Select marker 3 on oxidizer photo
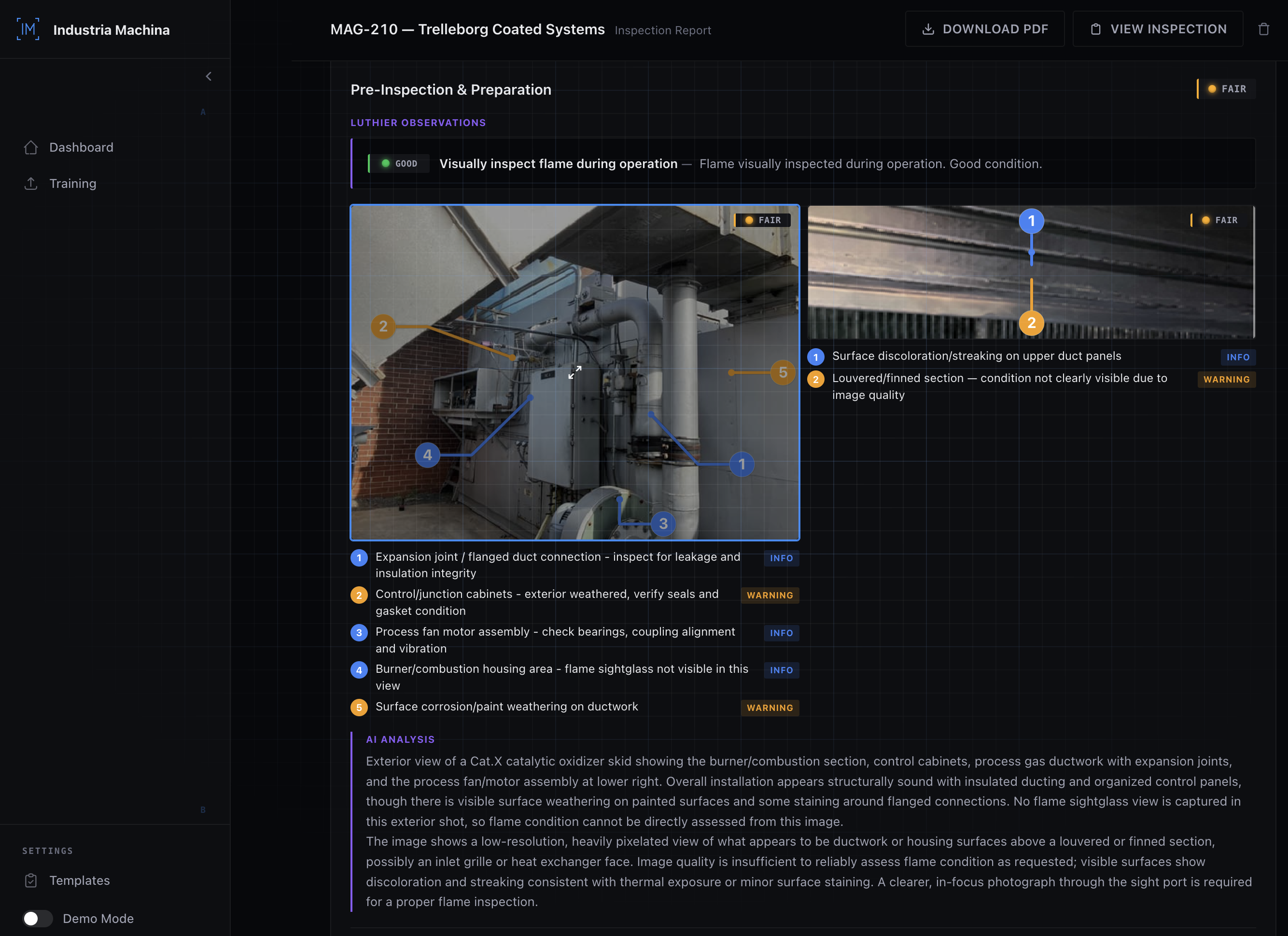 [x=663, y=524]
